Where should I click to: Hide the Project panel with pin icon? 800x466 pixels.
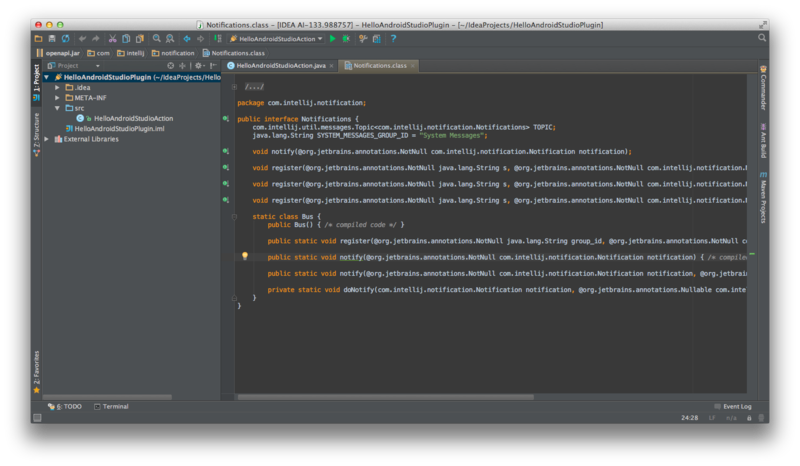point(213,65)
